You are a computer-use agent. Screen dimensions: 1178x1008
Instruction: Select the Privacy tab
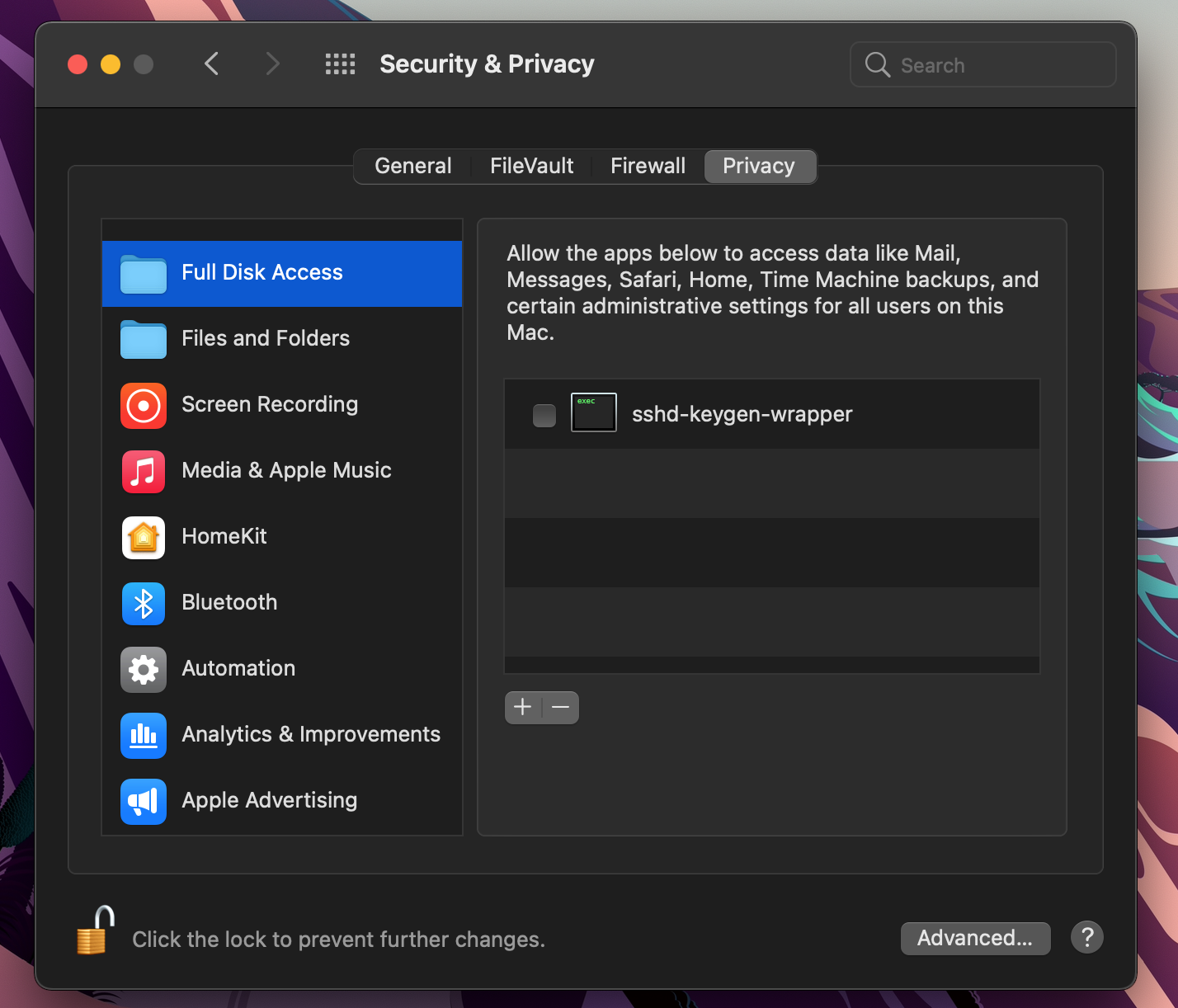point(759,166)
